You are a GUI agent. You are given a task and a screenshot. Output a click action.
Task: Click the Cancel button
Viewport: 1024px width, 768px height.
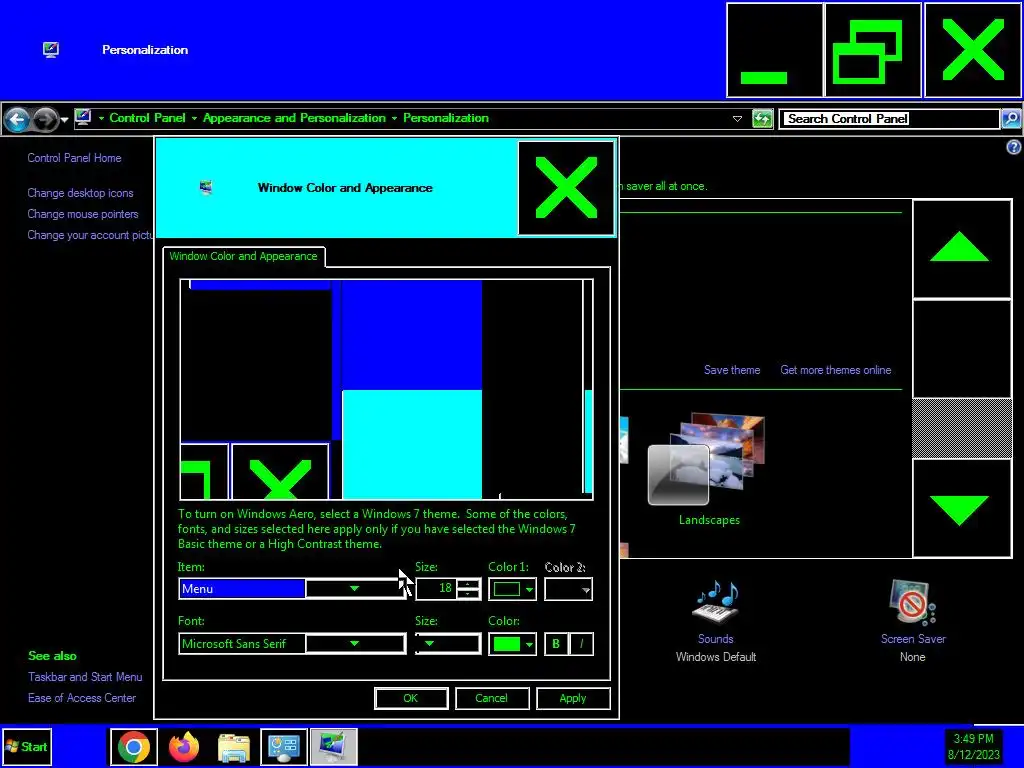click(x=491, y=698)
